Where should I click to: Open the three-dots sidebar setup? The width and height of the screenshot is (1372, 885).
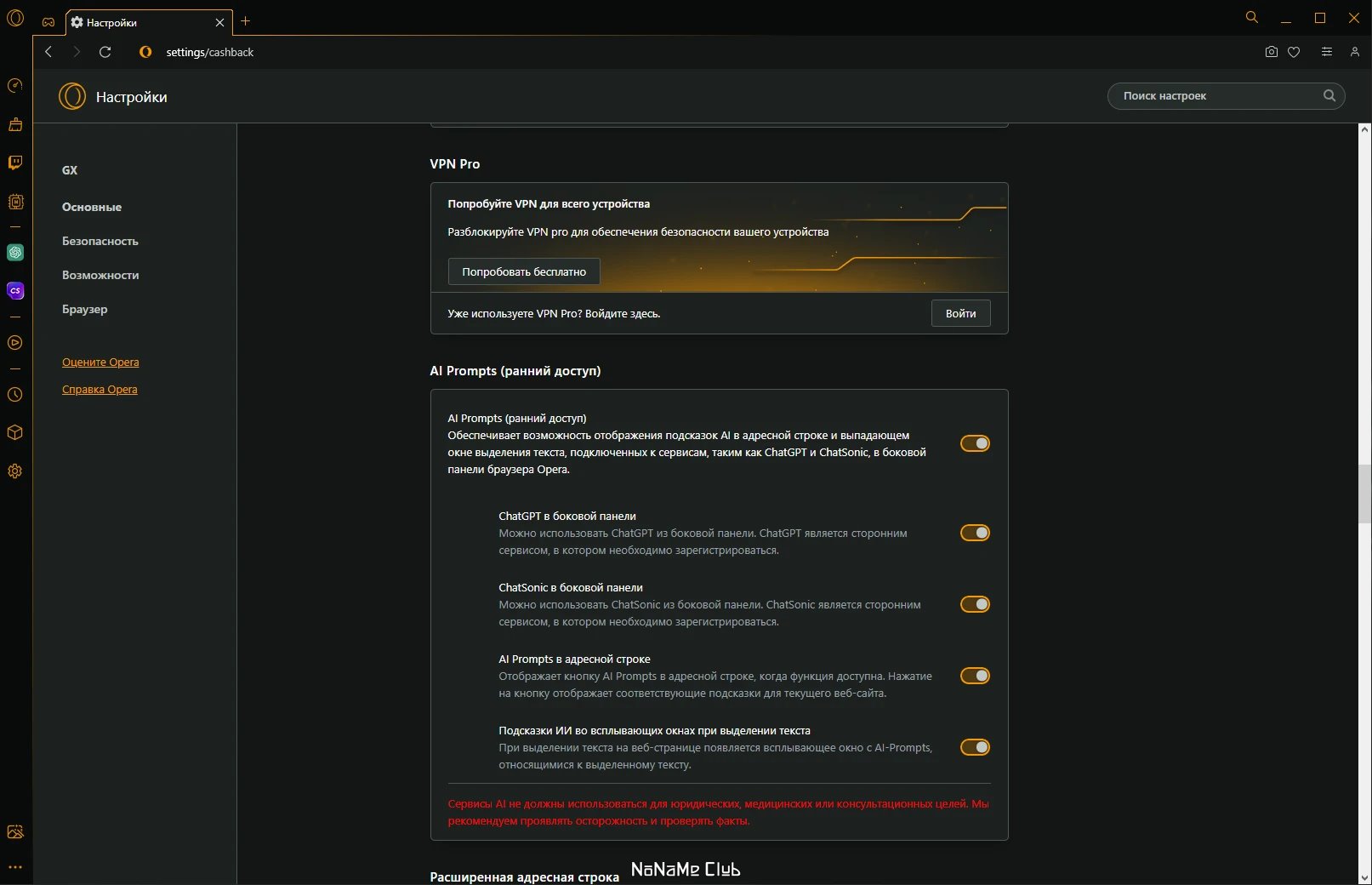pos(15,868)
